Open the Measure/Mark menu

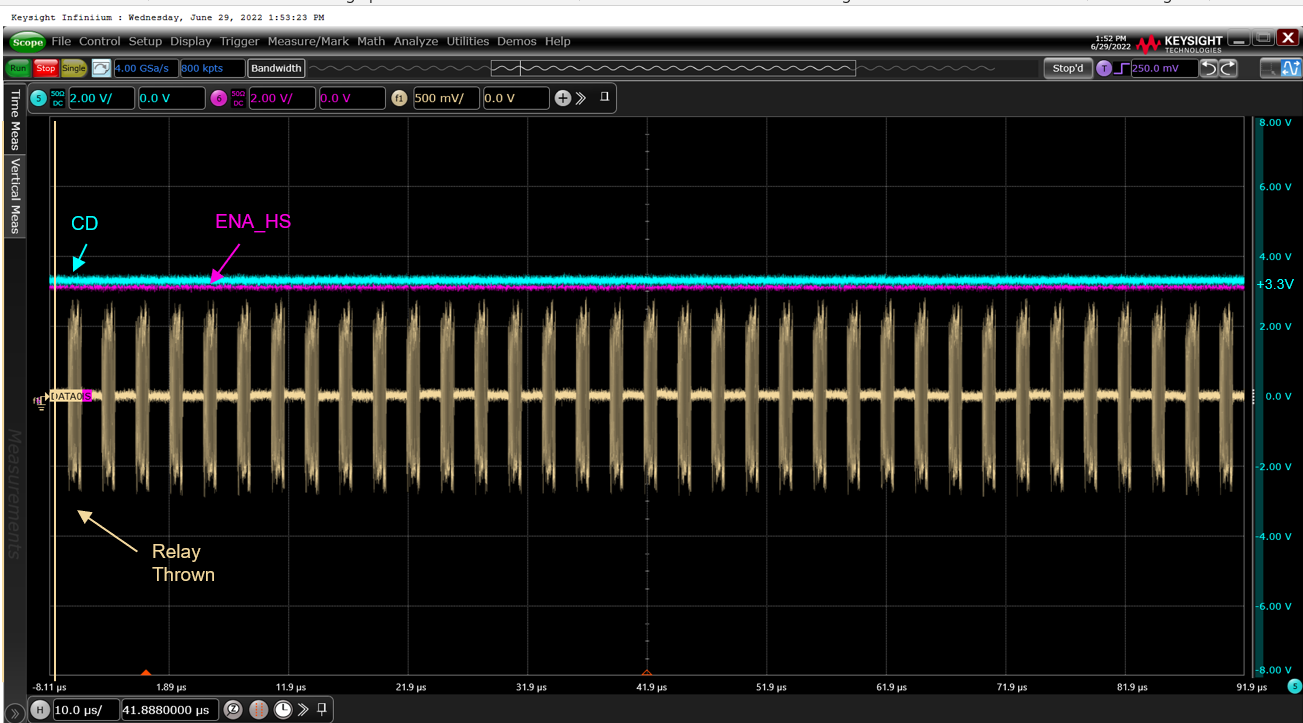click(x=308, y=41)
